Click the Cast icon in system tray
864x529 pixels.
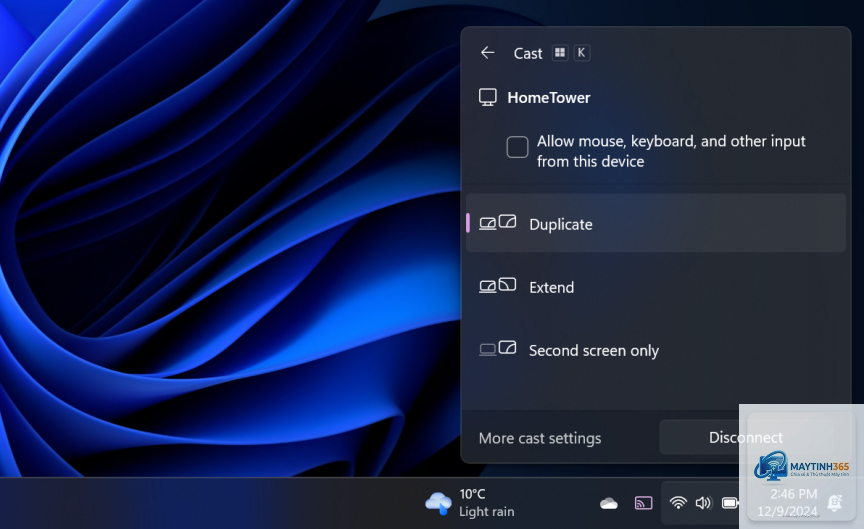click(x=644, y=503)
